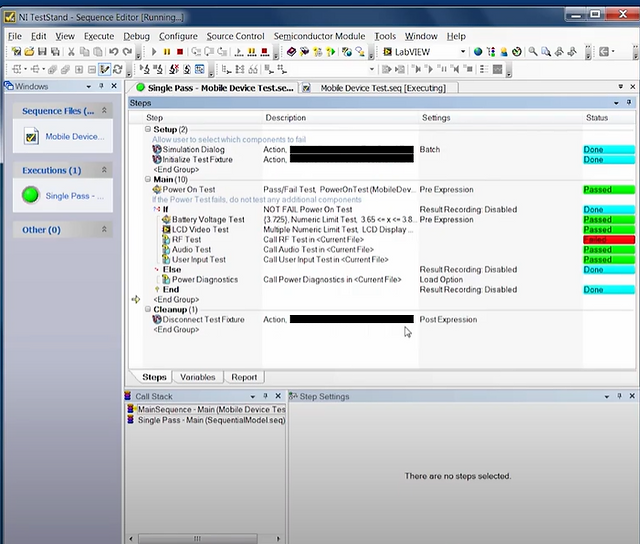This screenshot has height=544, width=640.
Task: Open the Semiconductor Module menu
Action: [x=319, y=36]
